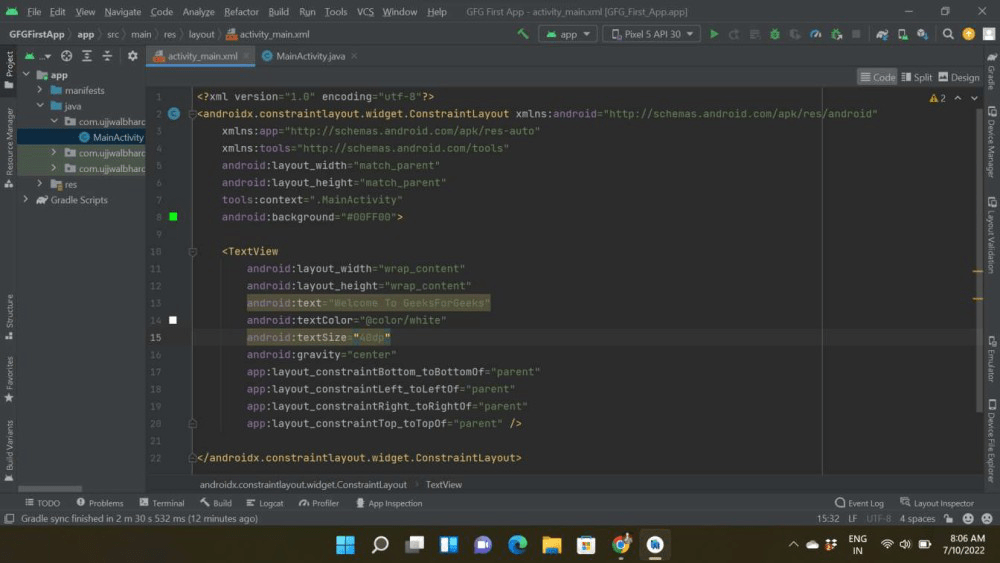Open the Event Log
Viewport: 1000px width, 563px height.
tap(859, 503)
